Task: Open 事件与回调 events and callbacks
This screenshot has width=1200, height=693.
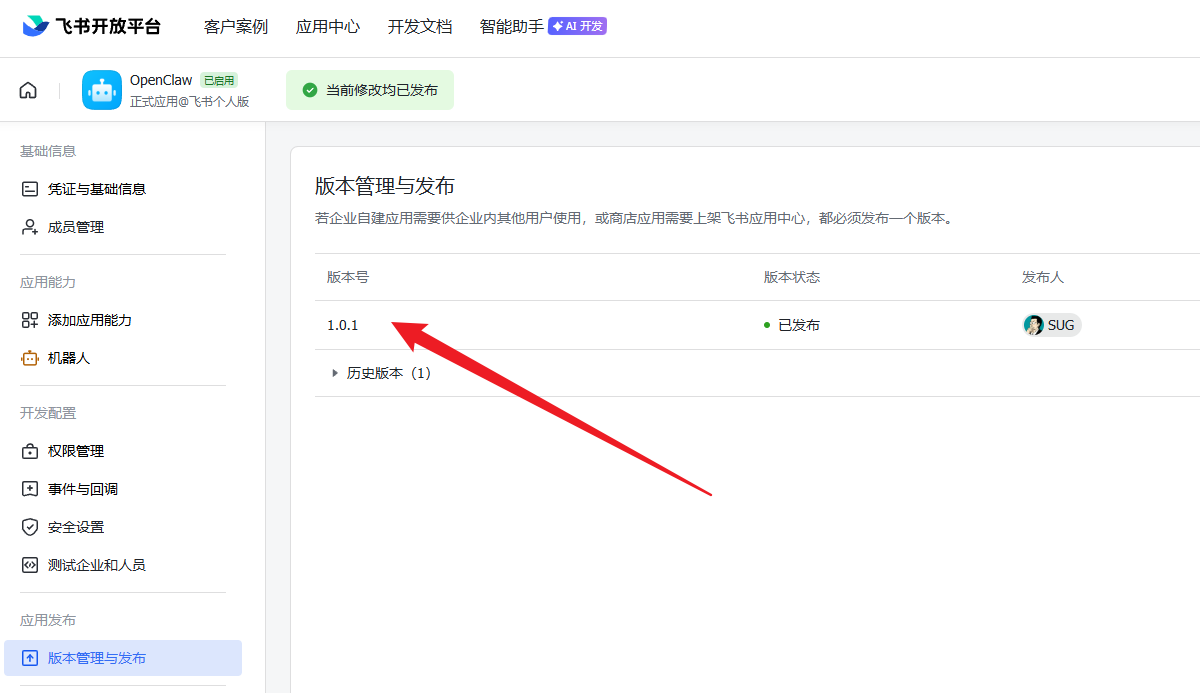Action: pos(82,489)
